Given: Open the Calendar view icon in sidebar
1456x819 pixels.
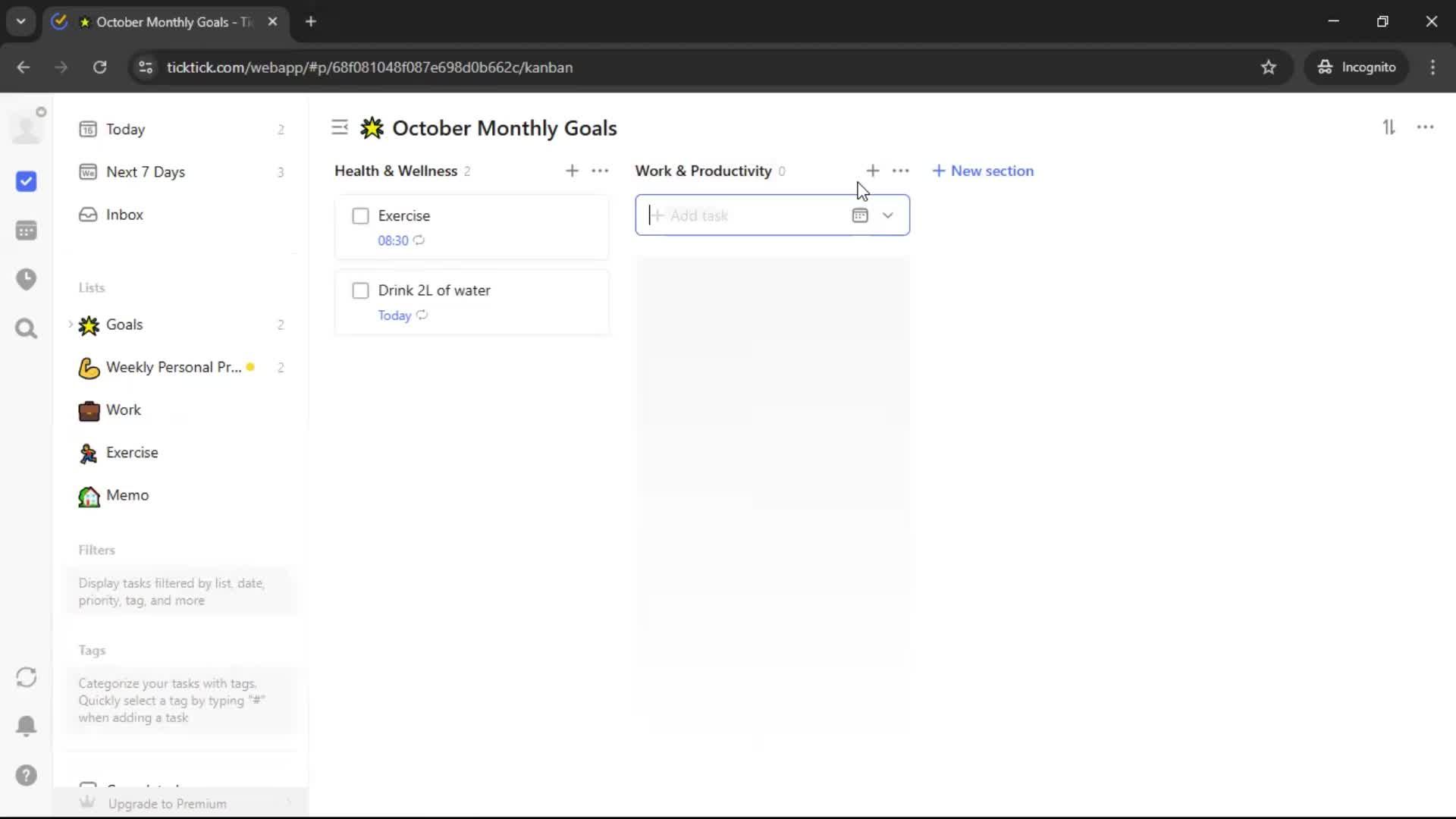Looking at the screenshot, I should point(26,231).
